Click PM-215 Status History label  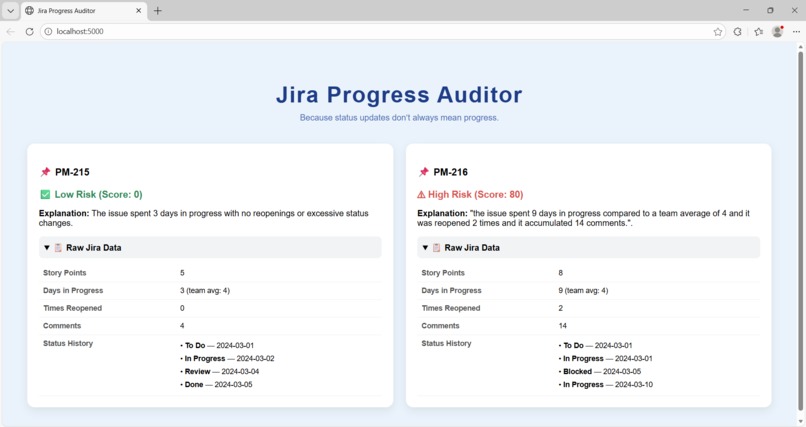(68, 343)
